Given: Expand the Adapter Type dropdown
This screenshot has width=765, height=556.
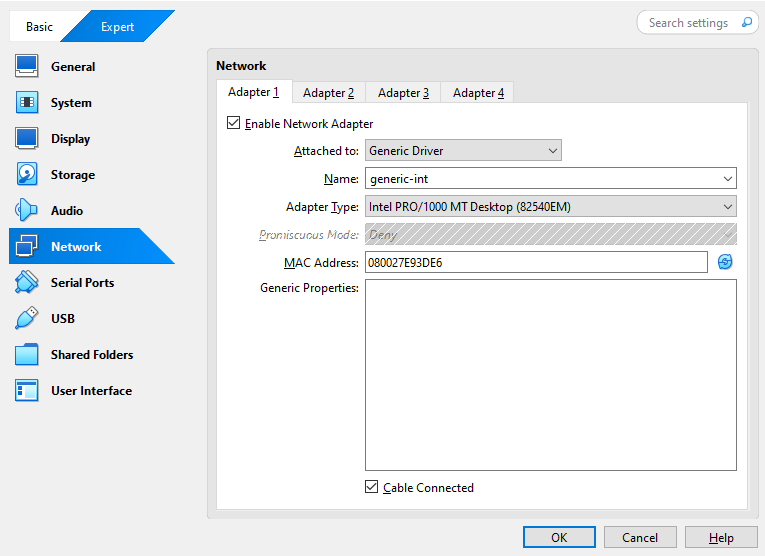Looking at the screenshot, I should [x=727, y=207].
